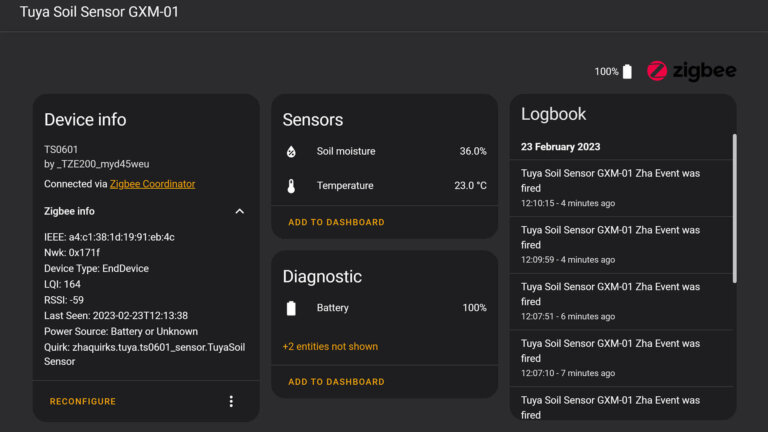Add Diagnostic entities to dashboard
The image size is (768, 432).
336,382
